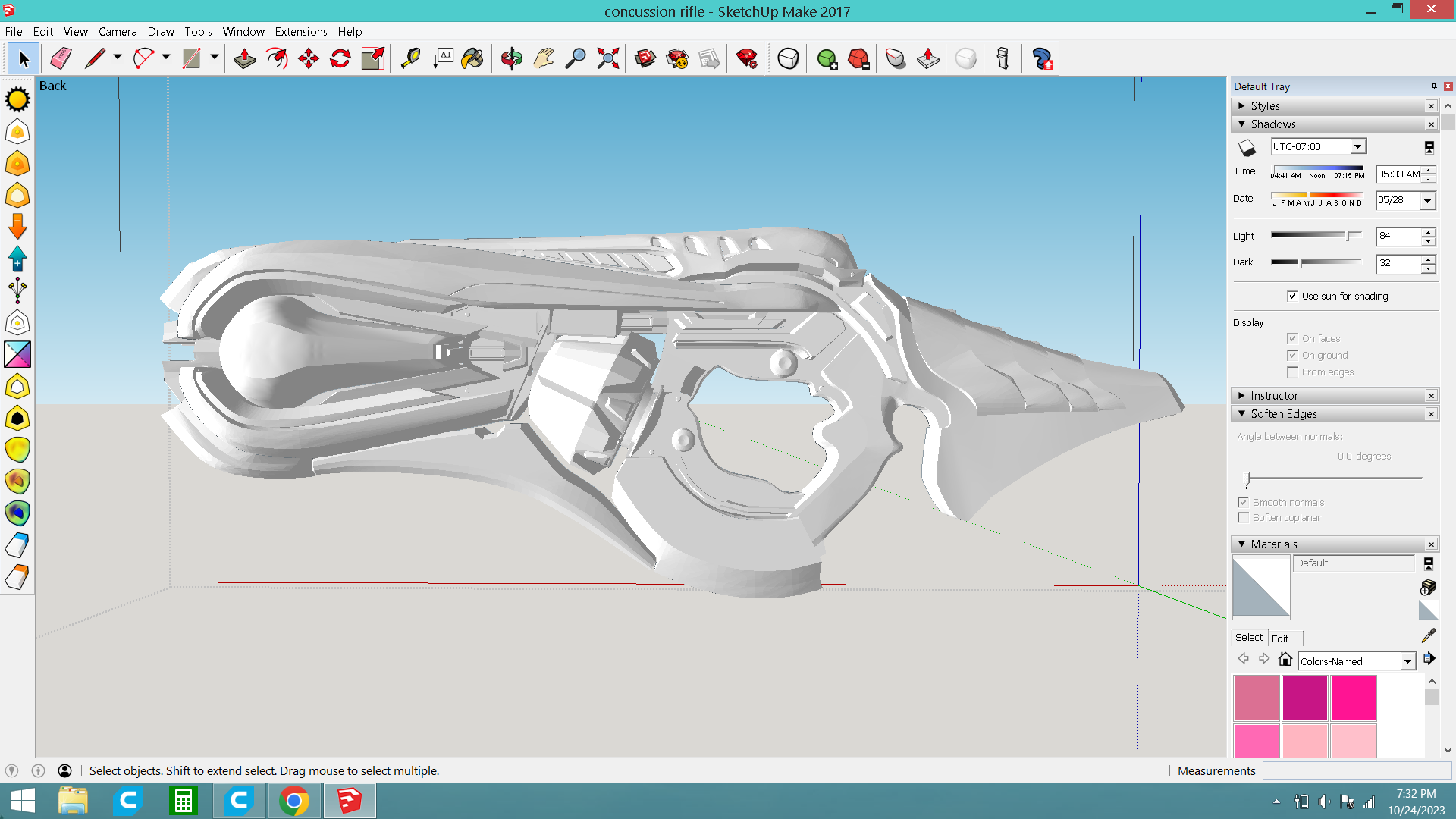The image size is (1456, 819).
Task: Select the Tape Measure tool
Action: point(410,58)
